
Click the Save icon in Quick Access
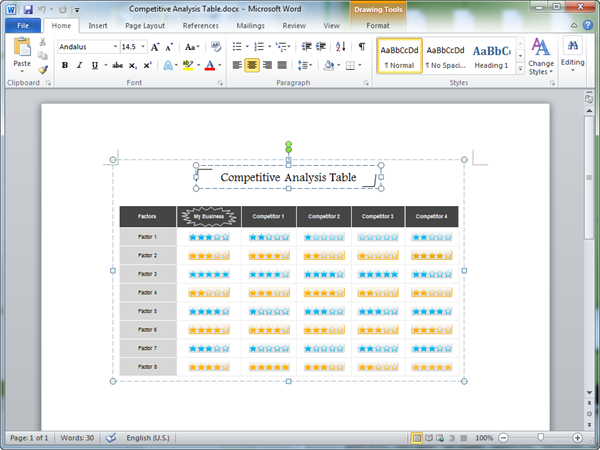click(27, 8)
